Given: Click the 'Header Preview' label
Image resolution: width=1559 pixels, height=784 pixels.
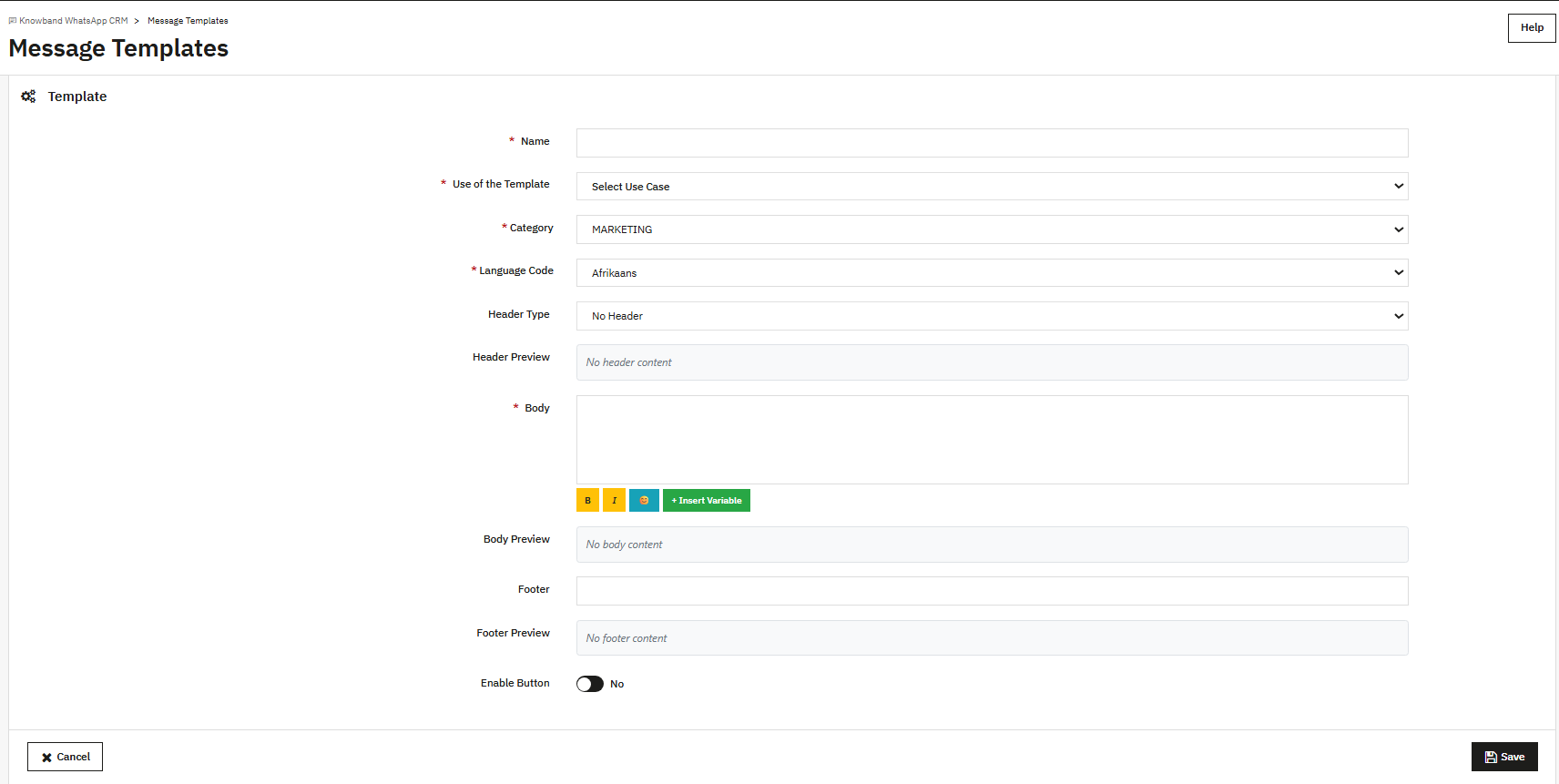Looking at the screenshot, I should coord(511,357).
